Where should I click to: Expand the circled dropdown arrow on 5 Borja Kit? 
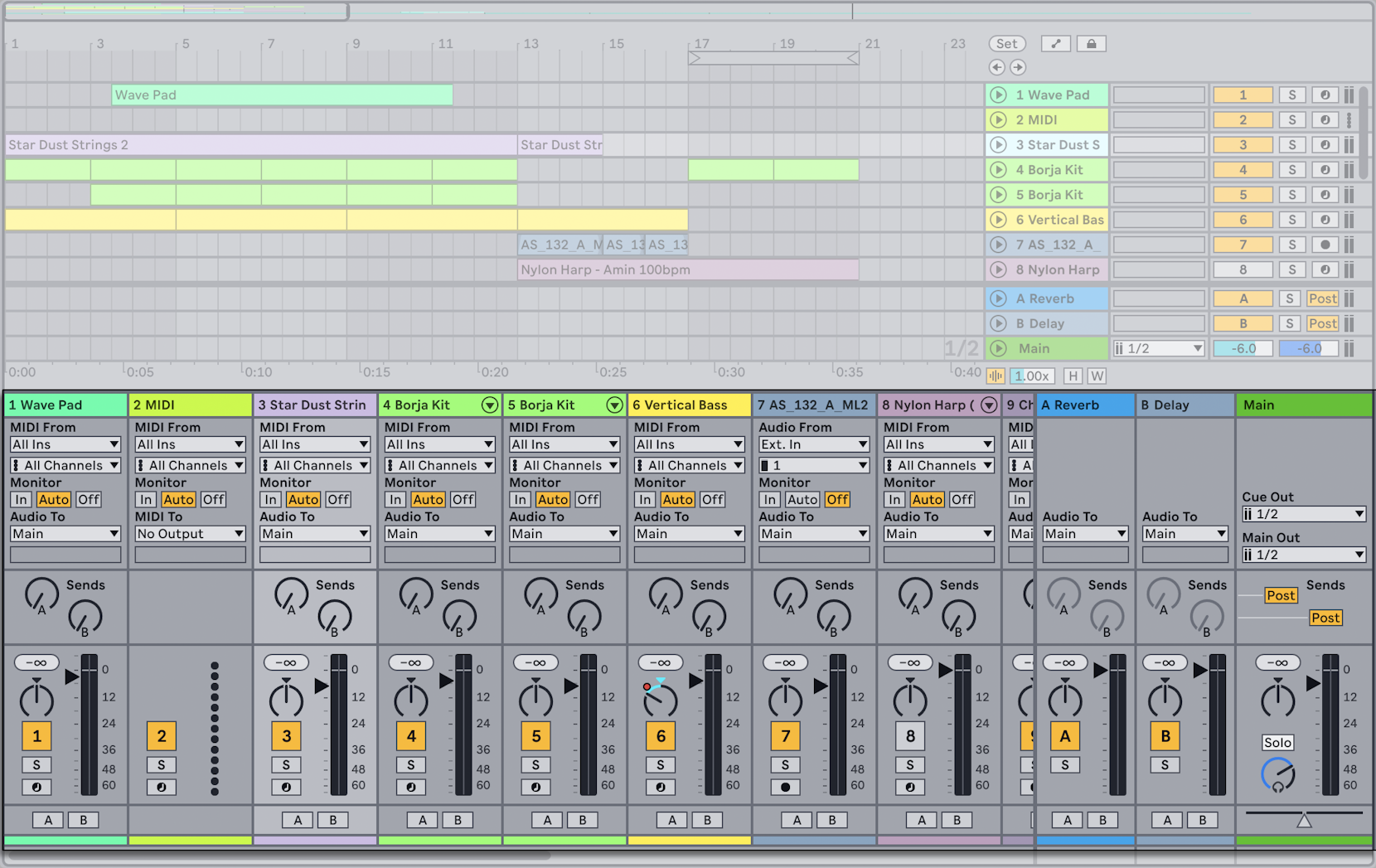pyautogui.click(x=614, y=405)
